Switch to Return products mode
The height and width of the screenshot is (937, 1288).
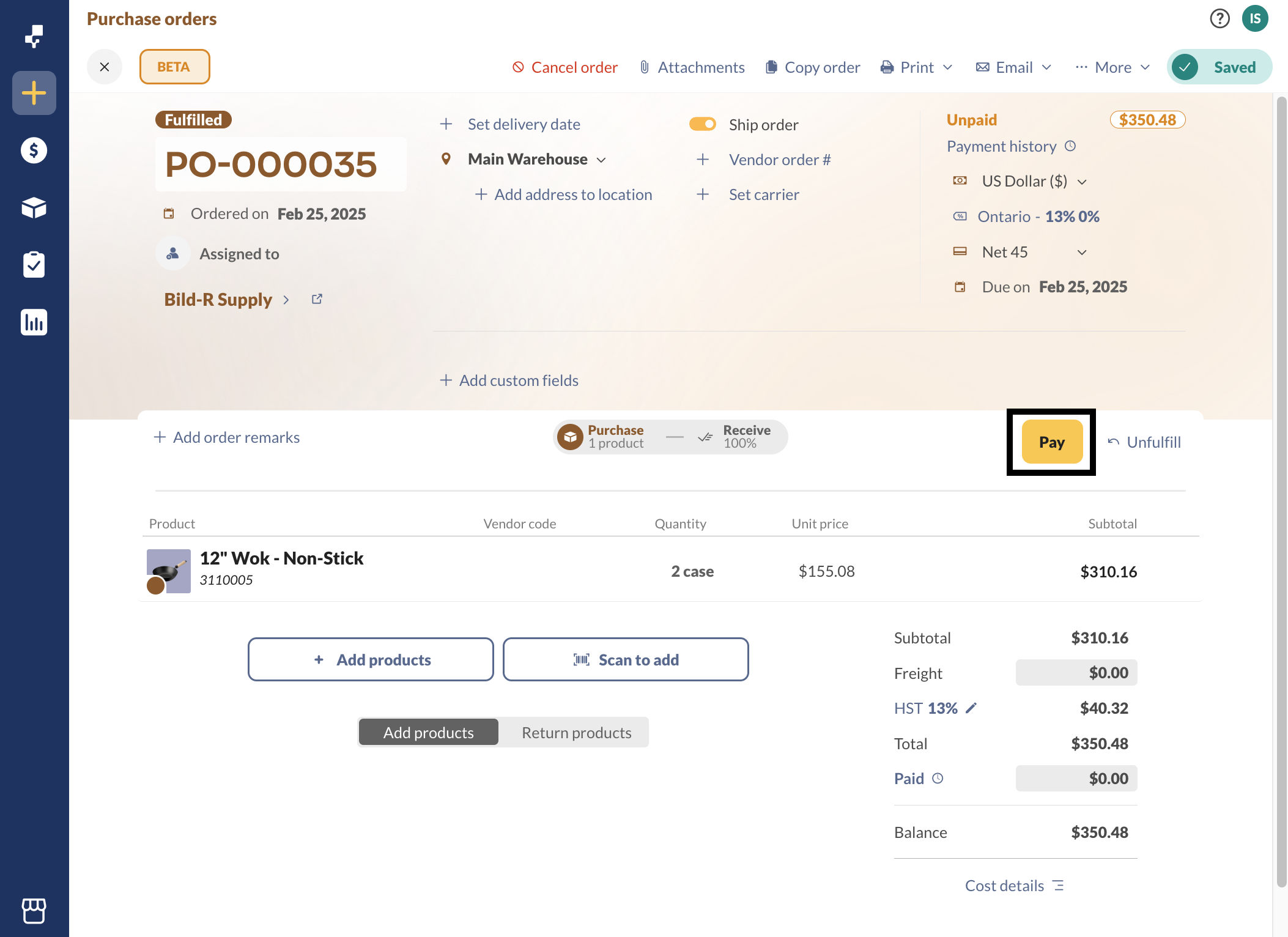click(x=576, y=733)
